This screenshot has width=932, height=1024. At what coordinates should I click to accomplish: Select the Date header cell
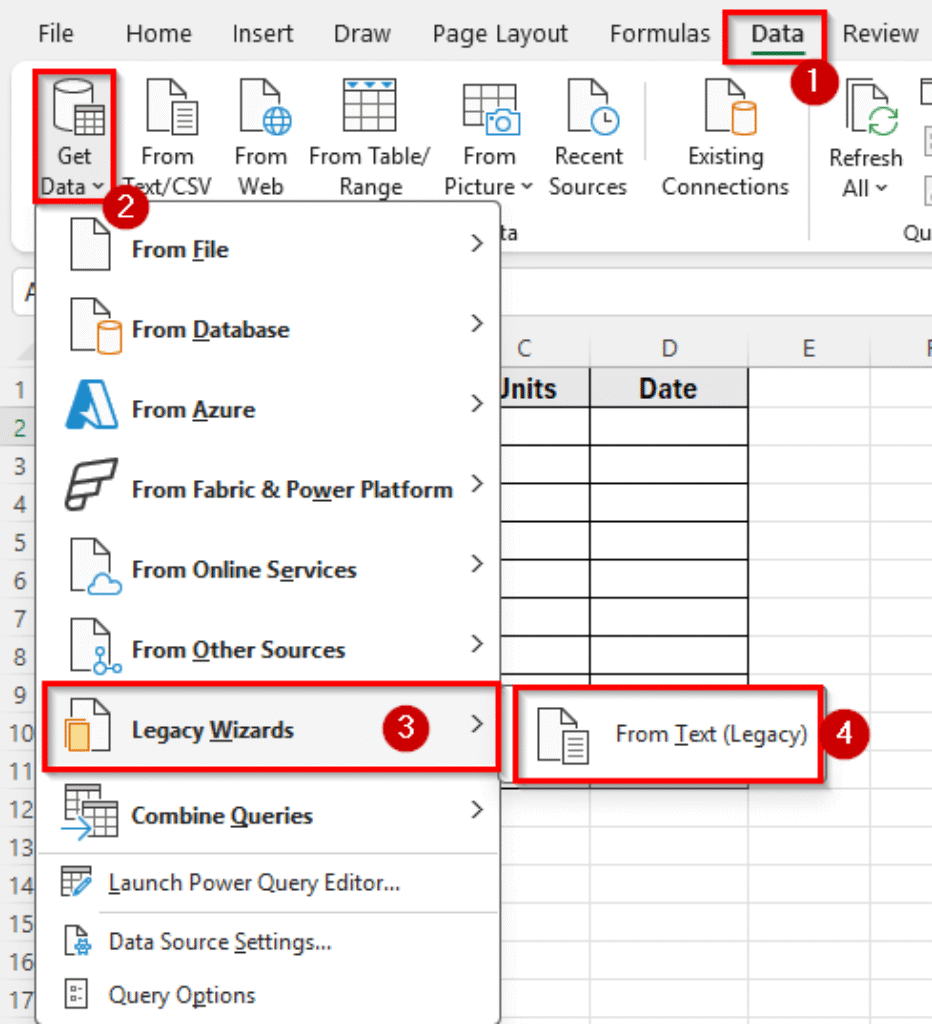[669, 388]
